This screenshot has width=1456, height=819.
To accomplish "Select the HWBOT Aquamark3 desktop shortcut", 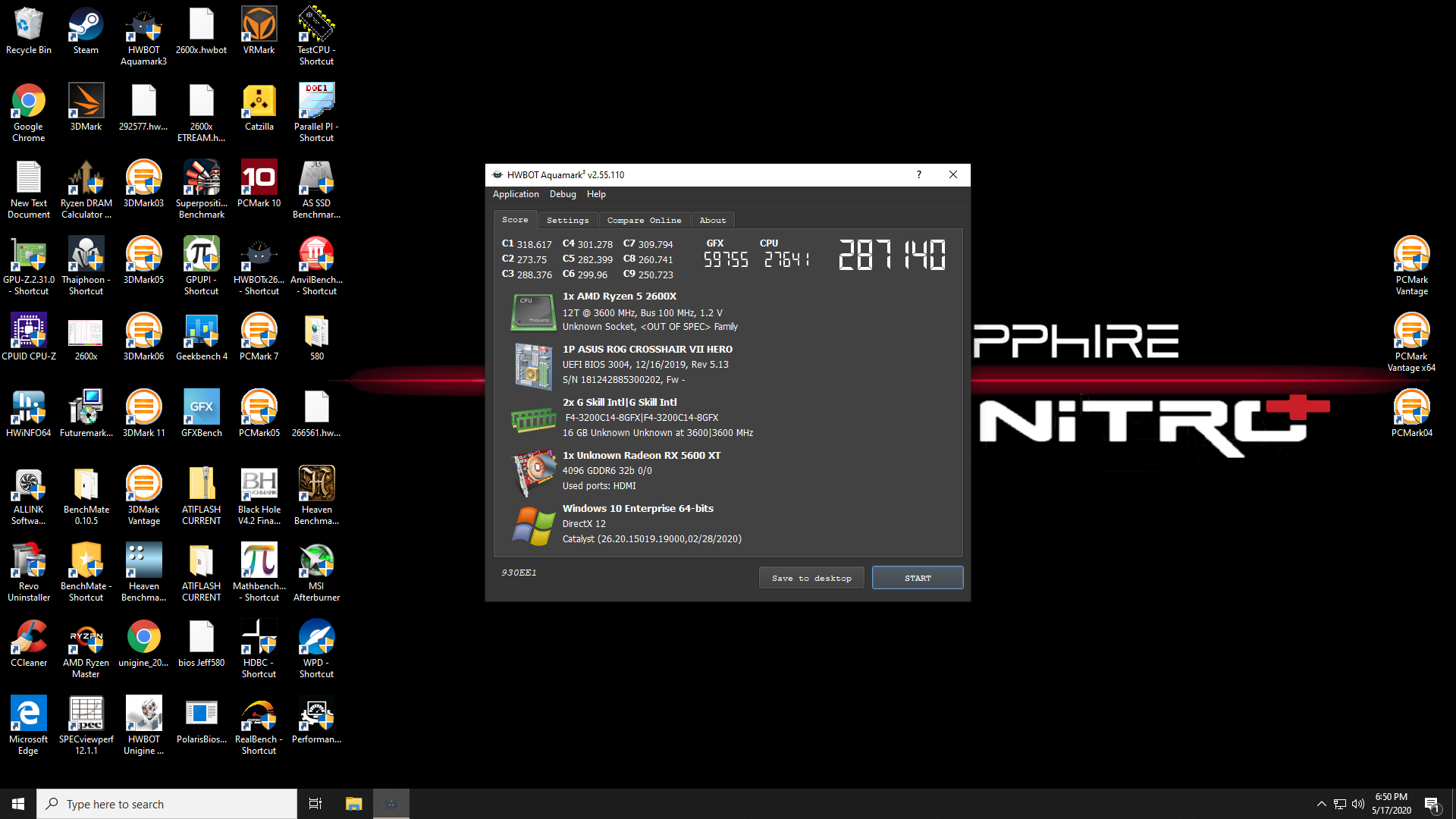I will (144, 36).
